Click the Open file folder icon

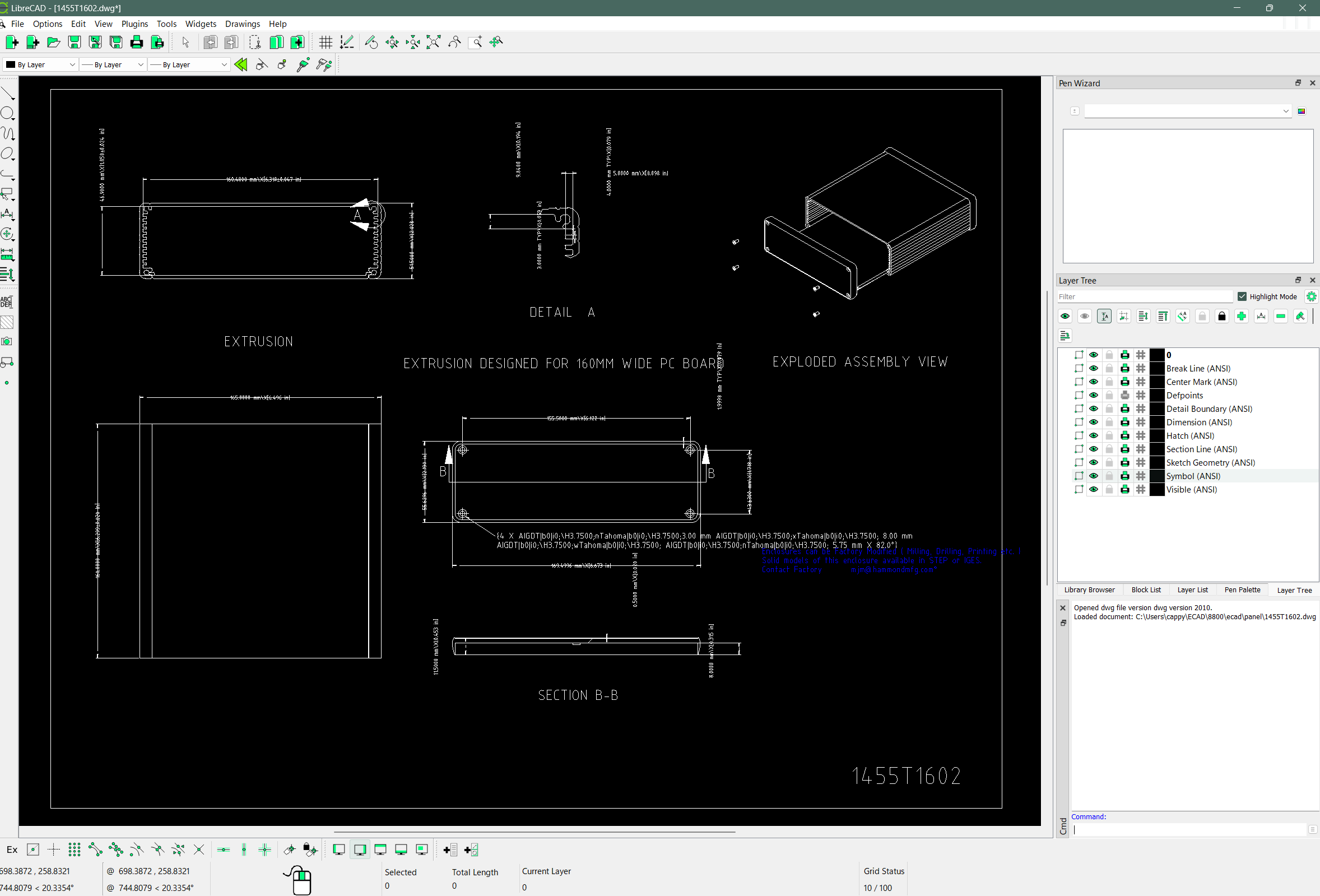click(53, 42)
